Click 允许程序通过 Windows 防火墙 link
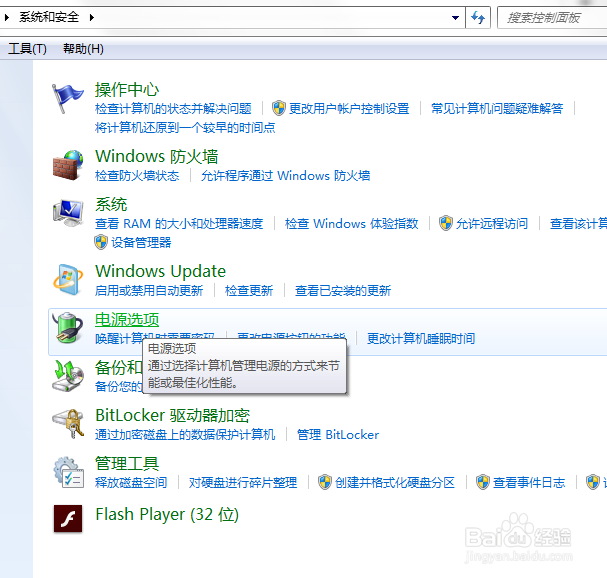This screenshot has width=607, height=578. pyautogui.click(x=286, y=175)
